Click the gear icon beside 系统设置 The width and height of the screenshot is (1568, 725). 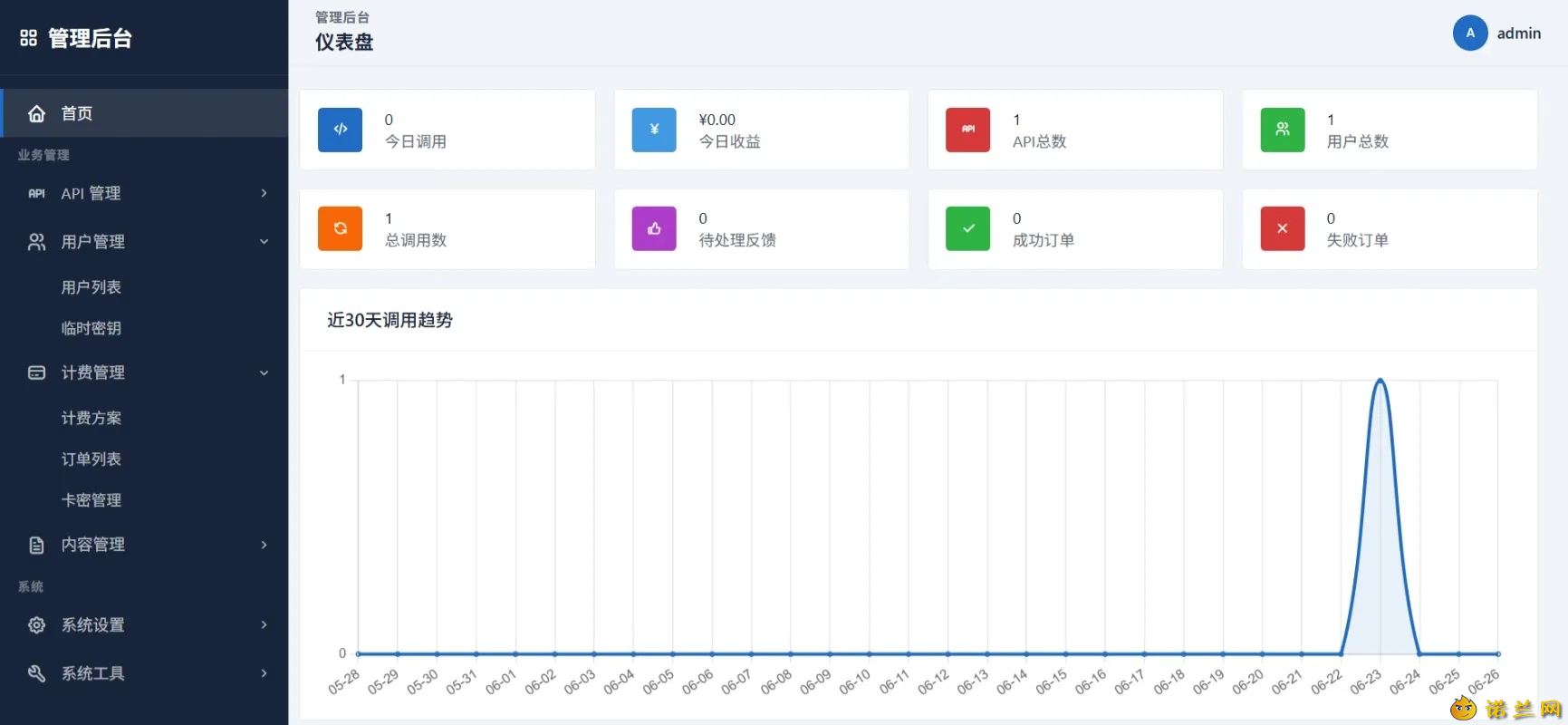[x=36, y=625]
